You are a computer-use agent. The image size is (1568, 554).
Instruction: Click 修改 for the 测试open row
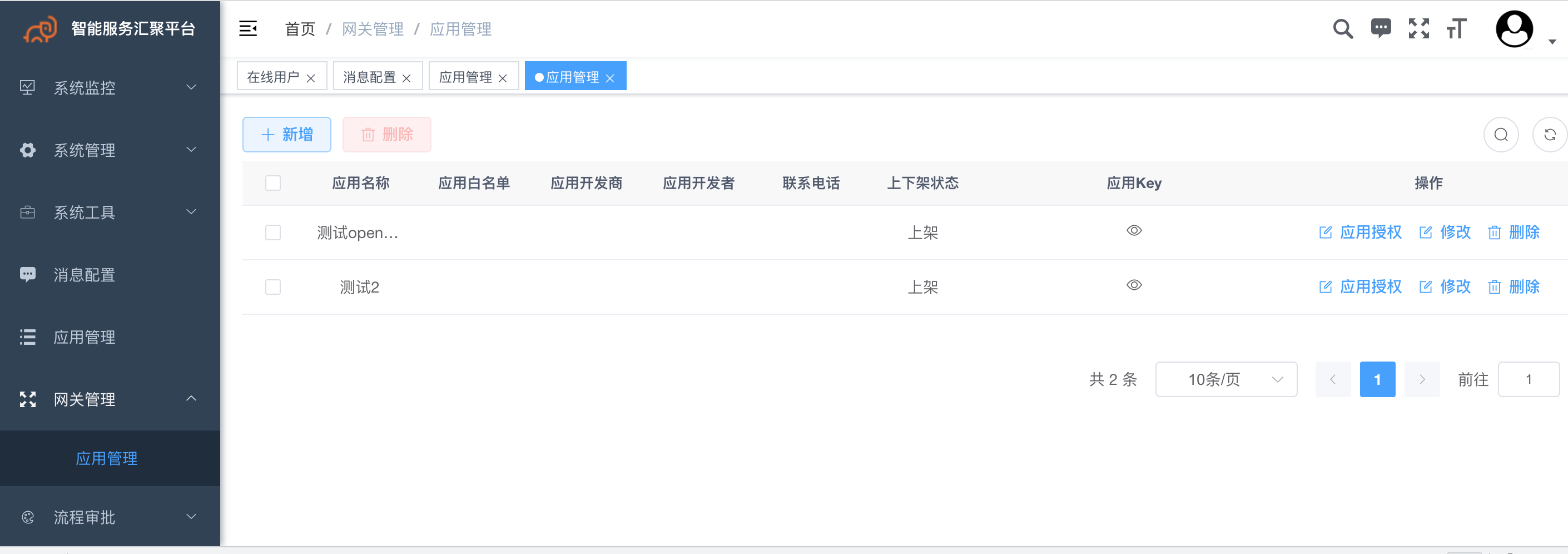pyautogui.click(x=1445, y=232)
